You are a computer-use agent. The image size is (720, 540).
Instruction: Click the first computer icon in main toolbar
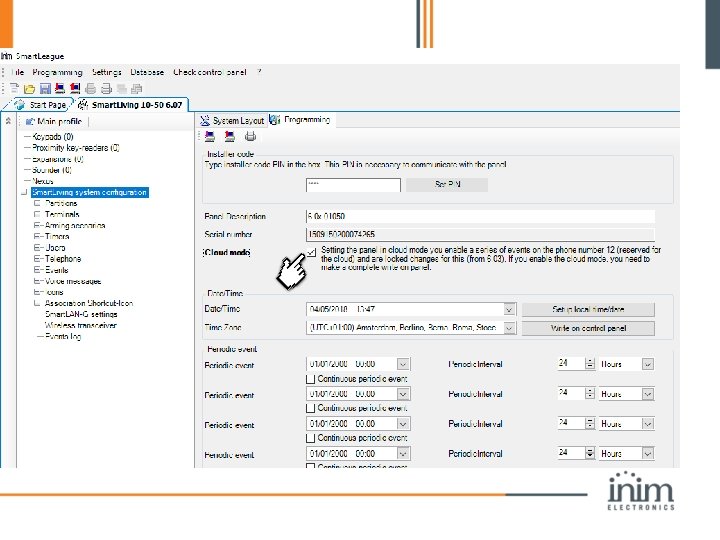(60, 88)
